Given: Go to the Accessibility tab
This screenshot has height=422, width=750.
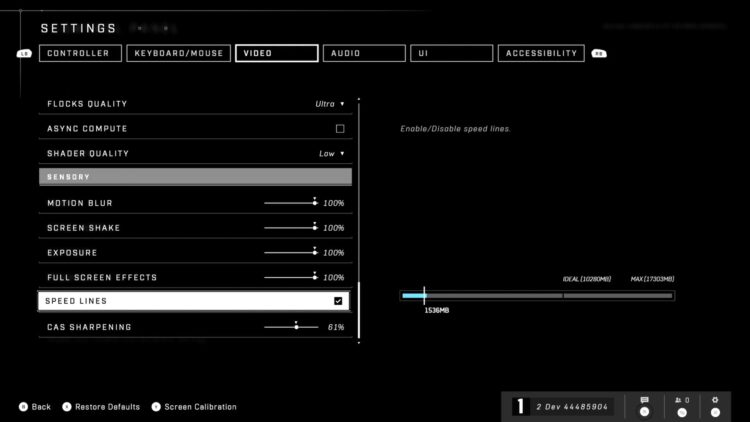Looking at the screenshot, I should [541, 53].
